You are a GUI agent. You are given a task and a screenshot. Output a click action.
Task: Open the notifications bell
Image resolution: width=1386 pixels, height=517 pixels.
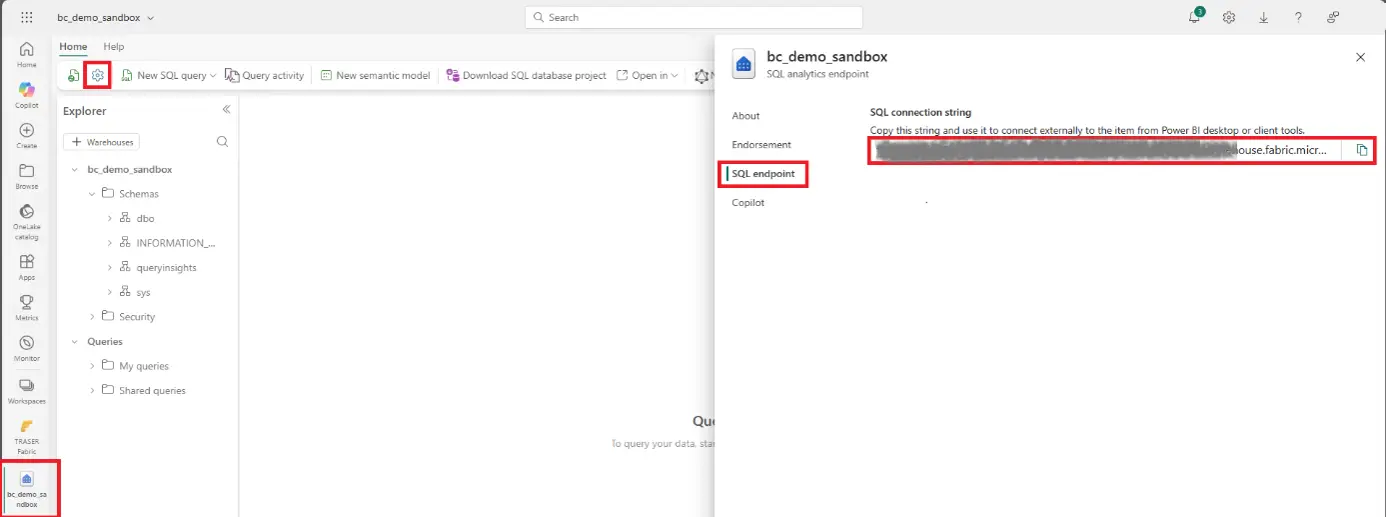pyautogui.click(x=1195, y=17)
